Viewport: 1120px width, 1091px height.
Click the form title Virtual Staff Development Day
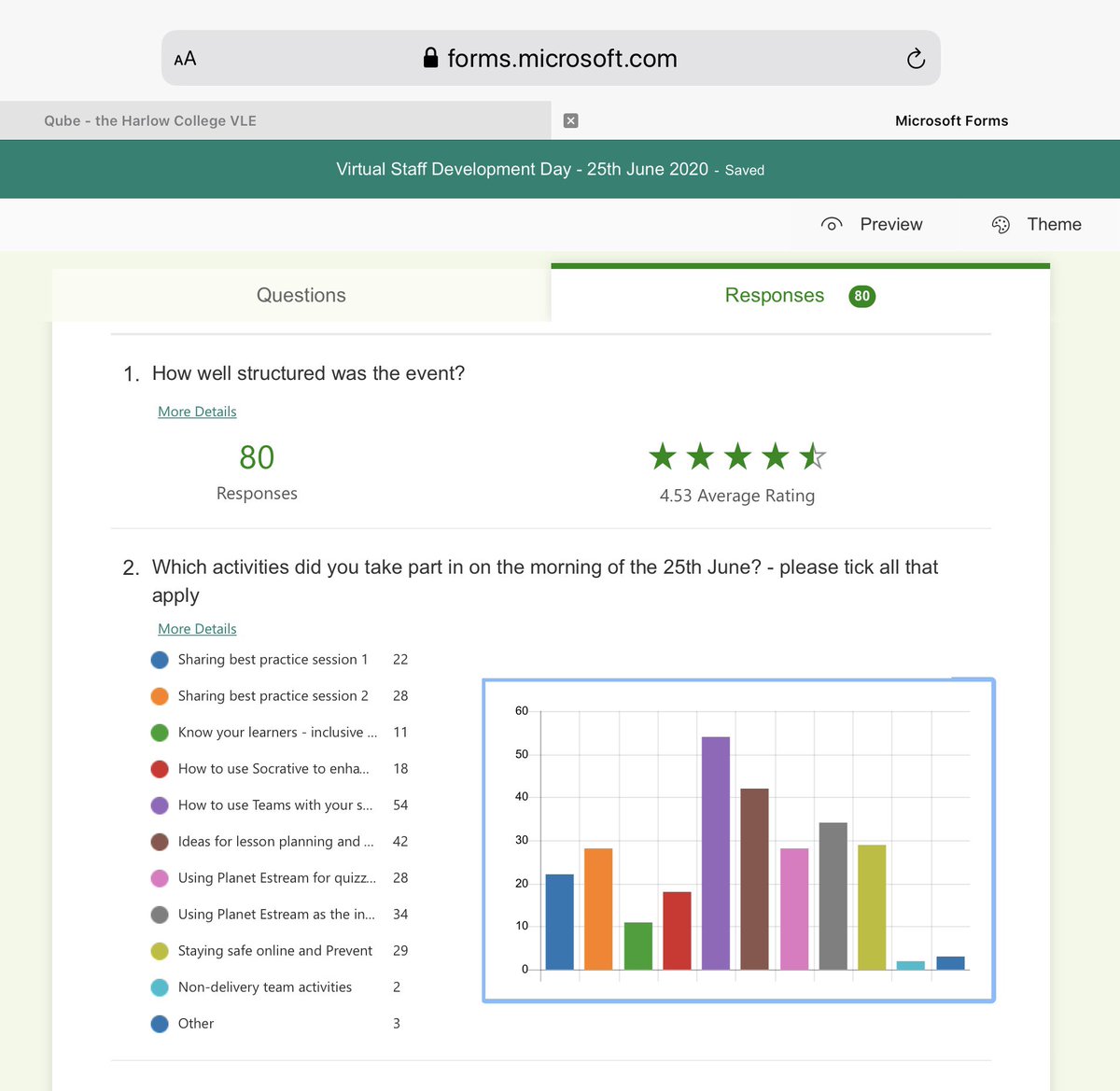click(523, 169)
